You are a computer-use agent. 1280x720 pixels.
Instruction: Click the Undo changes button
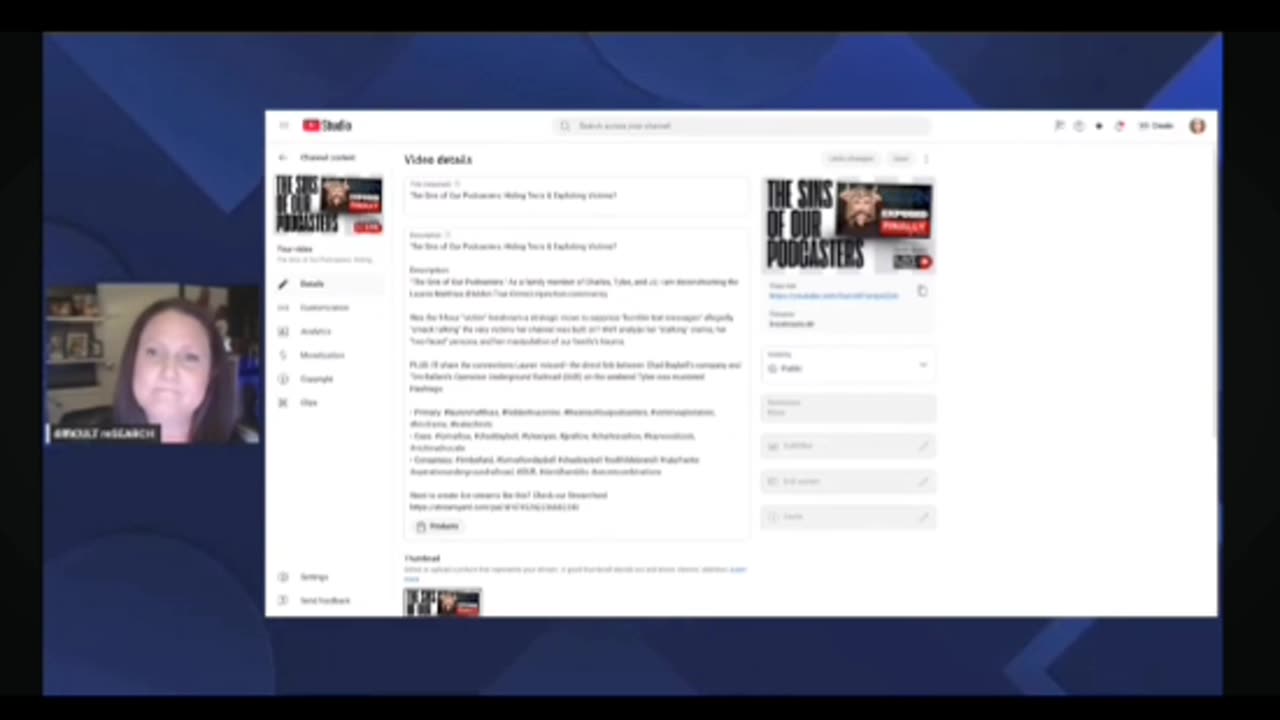point(851,159)
